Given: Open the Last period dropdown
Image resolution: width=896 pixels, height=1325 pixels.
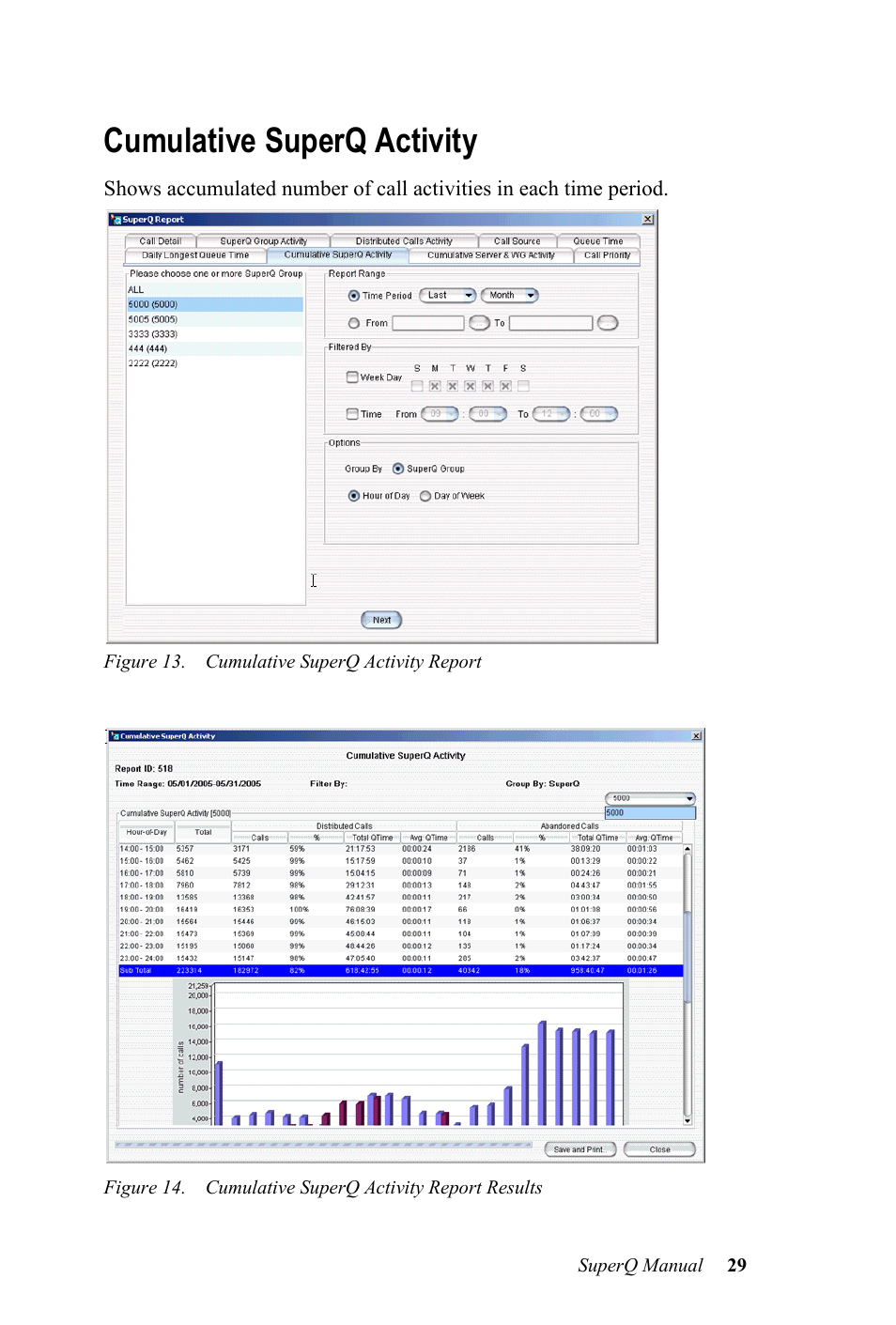Looking at the screenshot, I should tap(448, 295).
